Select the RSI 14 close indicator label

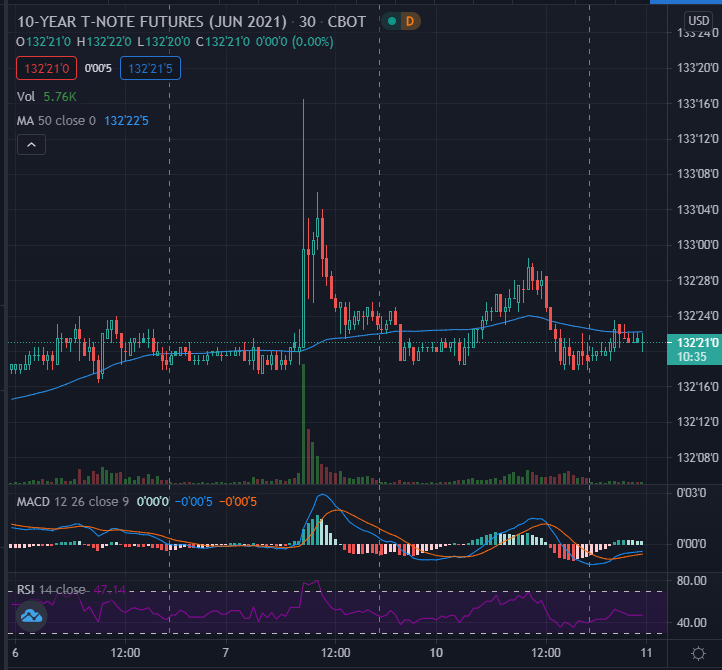coord(51,589)
